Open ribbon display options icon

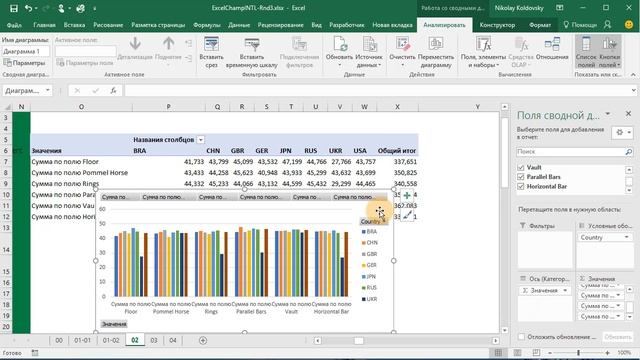point(560,8)
